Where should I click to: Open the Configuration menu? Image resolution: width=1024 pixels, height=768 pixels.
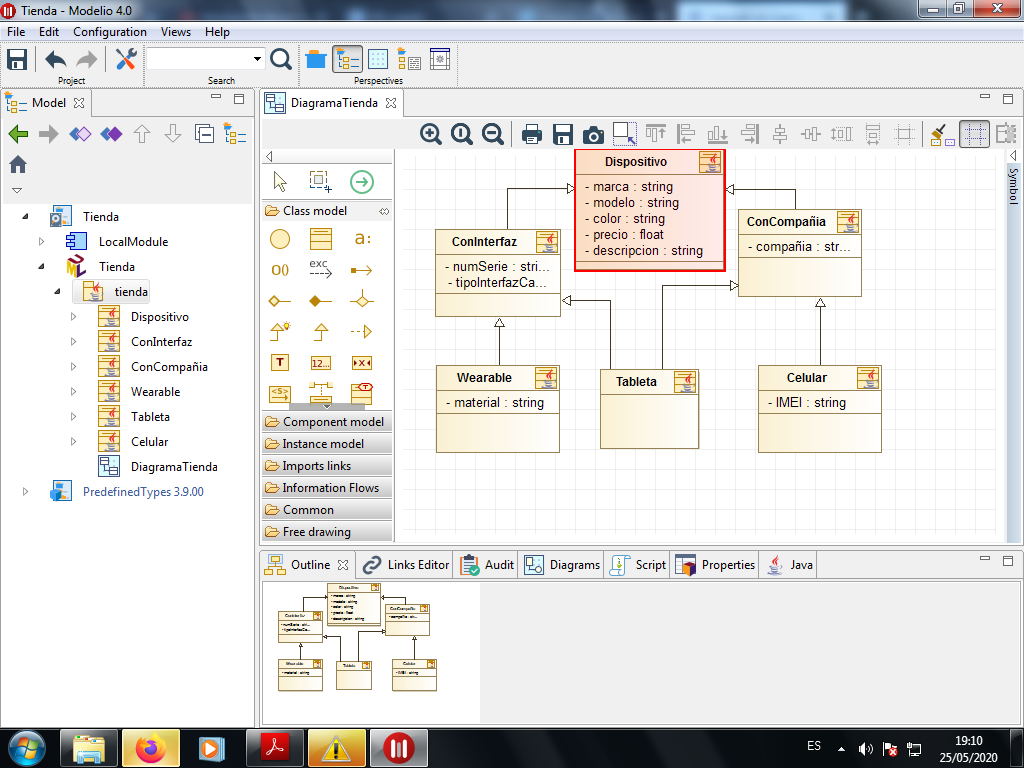[x=110, y=31]
